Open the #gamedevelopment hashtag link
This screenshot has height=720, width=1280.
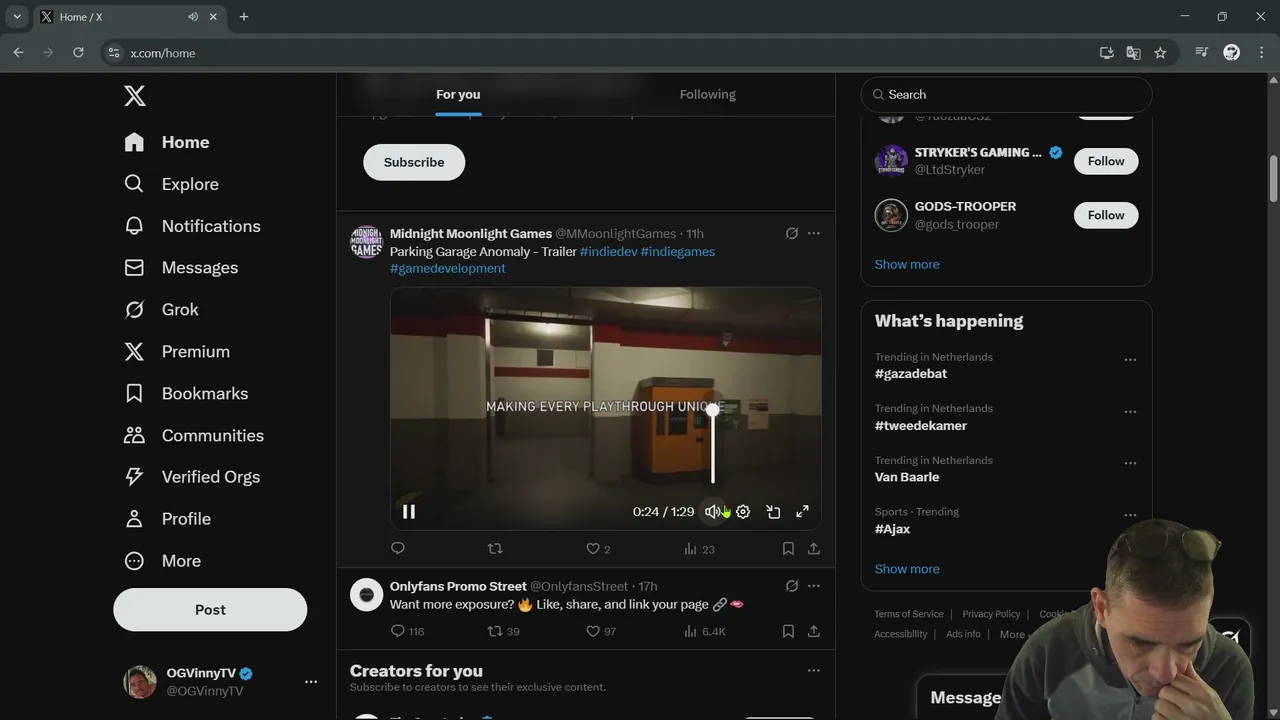click(448, 269)
